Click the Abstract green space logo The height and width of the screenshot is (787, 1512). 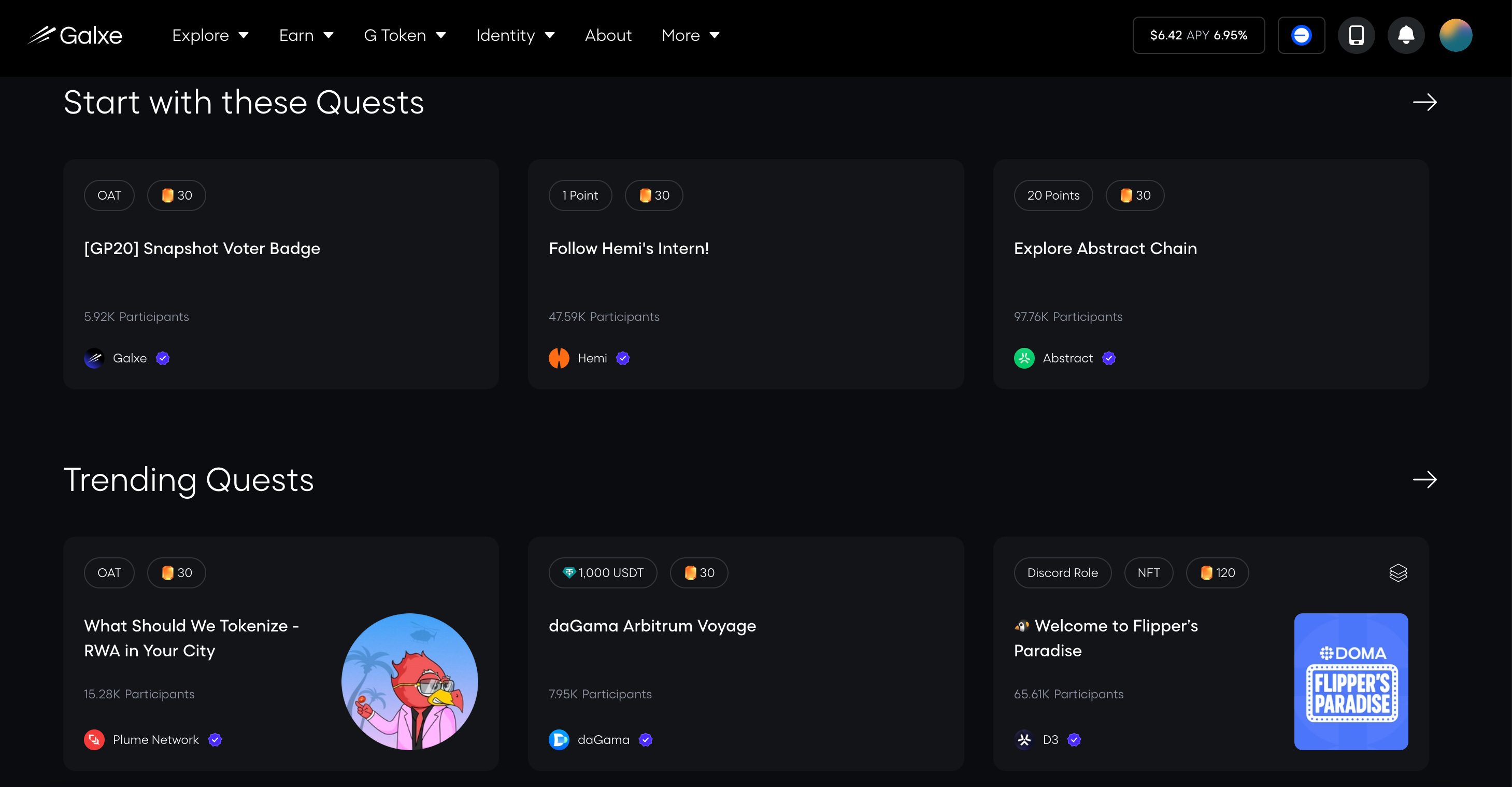click(x=1024, y=358)
